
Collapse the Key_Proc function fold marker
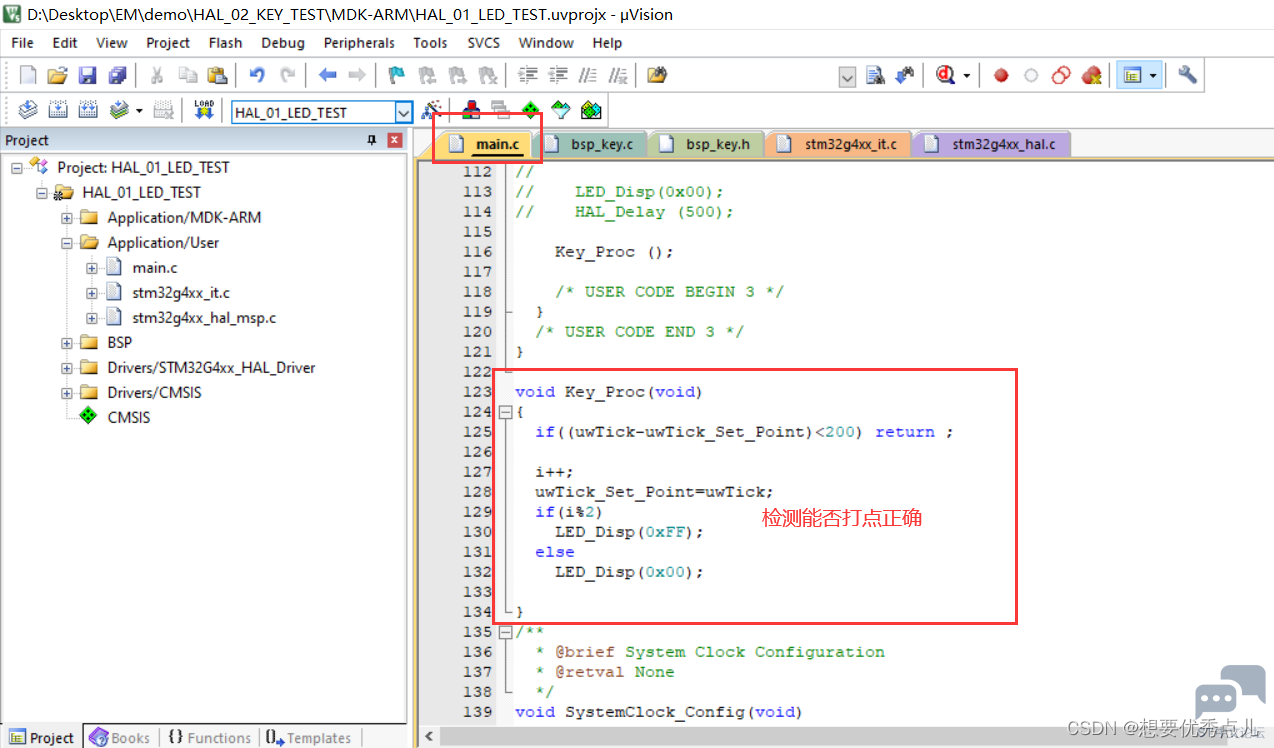point(505,412)
